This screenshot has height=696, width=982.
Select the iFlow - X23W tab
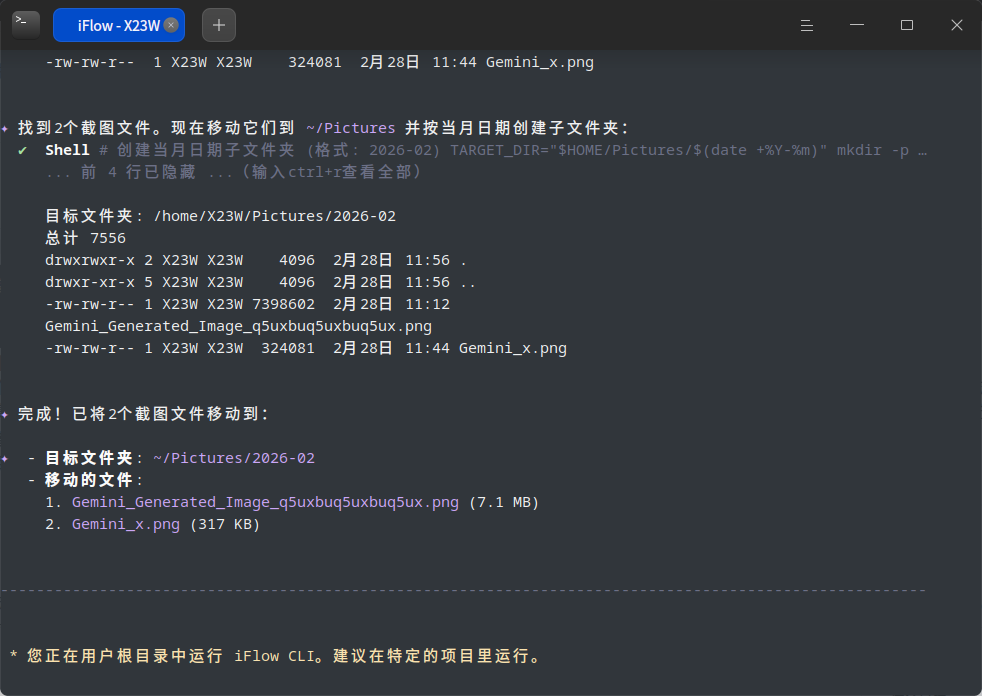point(119,25)
